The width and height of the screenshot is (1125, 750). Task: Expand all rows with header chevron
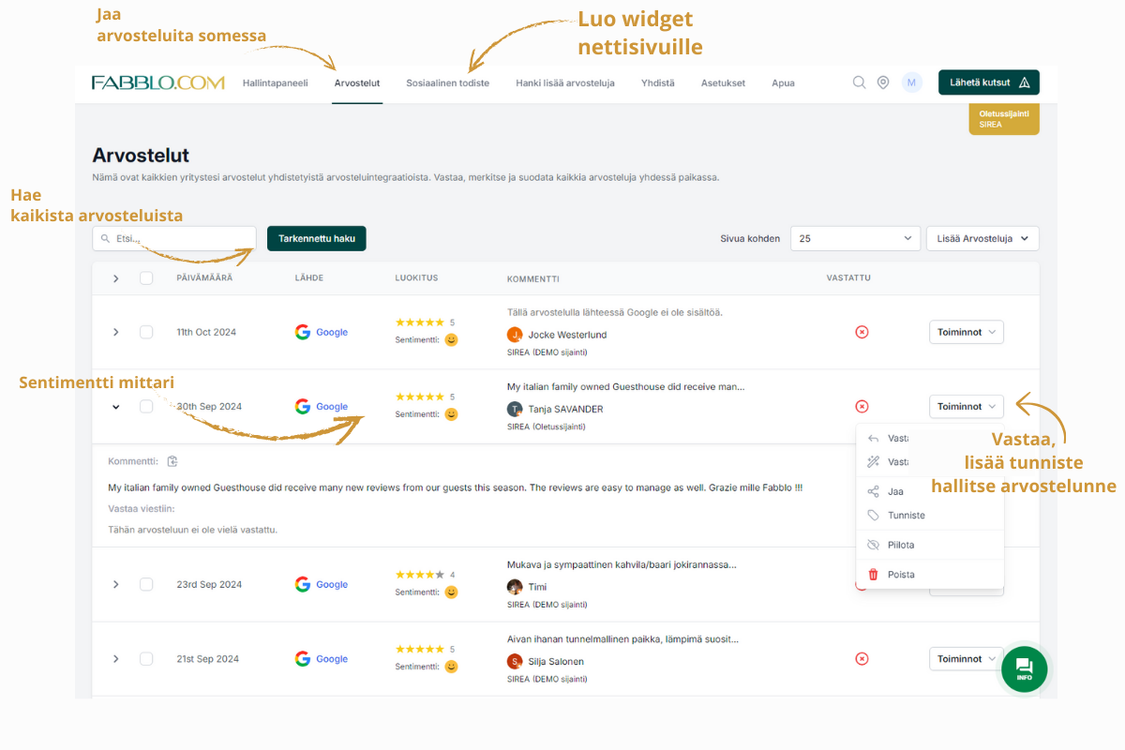pyautogui.click(x=116, y=278)
